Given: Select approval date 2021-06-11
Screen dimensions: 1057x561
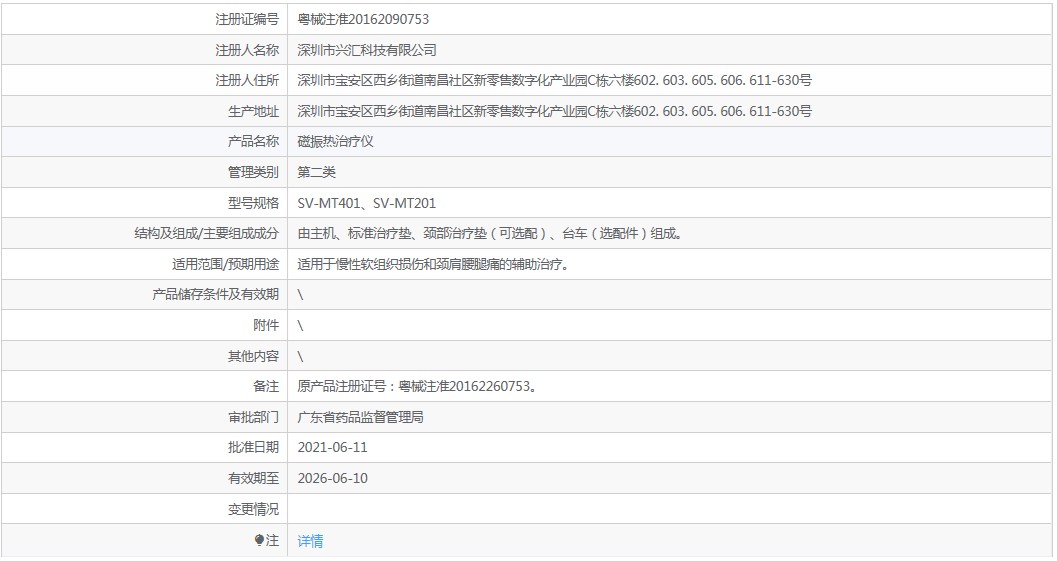Looking at the screenshot, I should click(332, 448).
